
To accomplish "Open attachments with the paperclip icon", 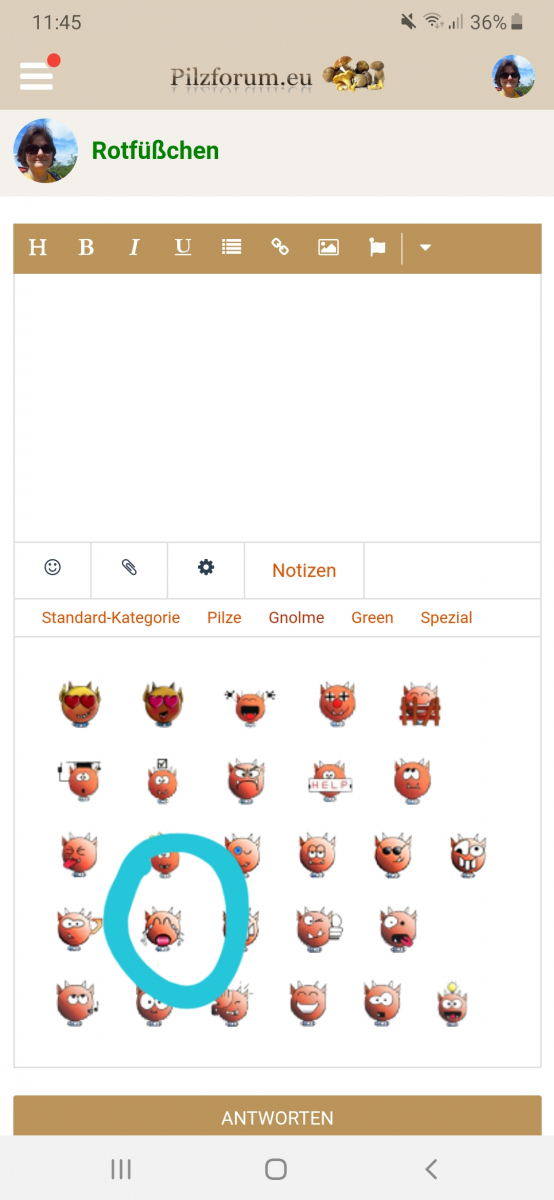I will (129, 568).
